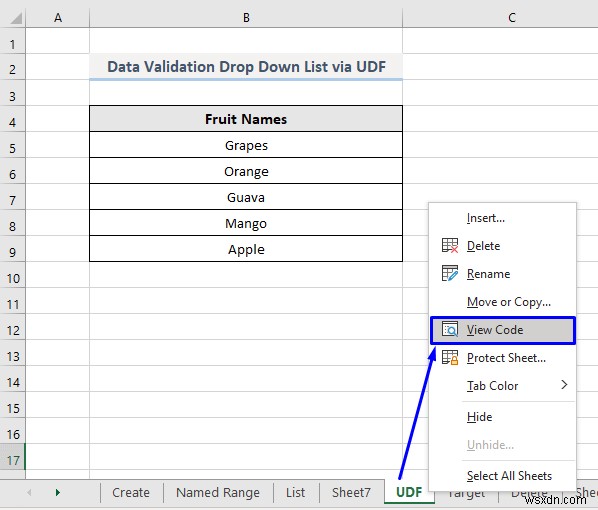
Task: Click the 'Fruit Names' header cell
Action: (246, 119)
